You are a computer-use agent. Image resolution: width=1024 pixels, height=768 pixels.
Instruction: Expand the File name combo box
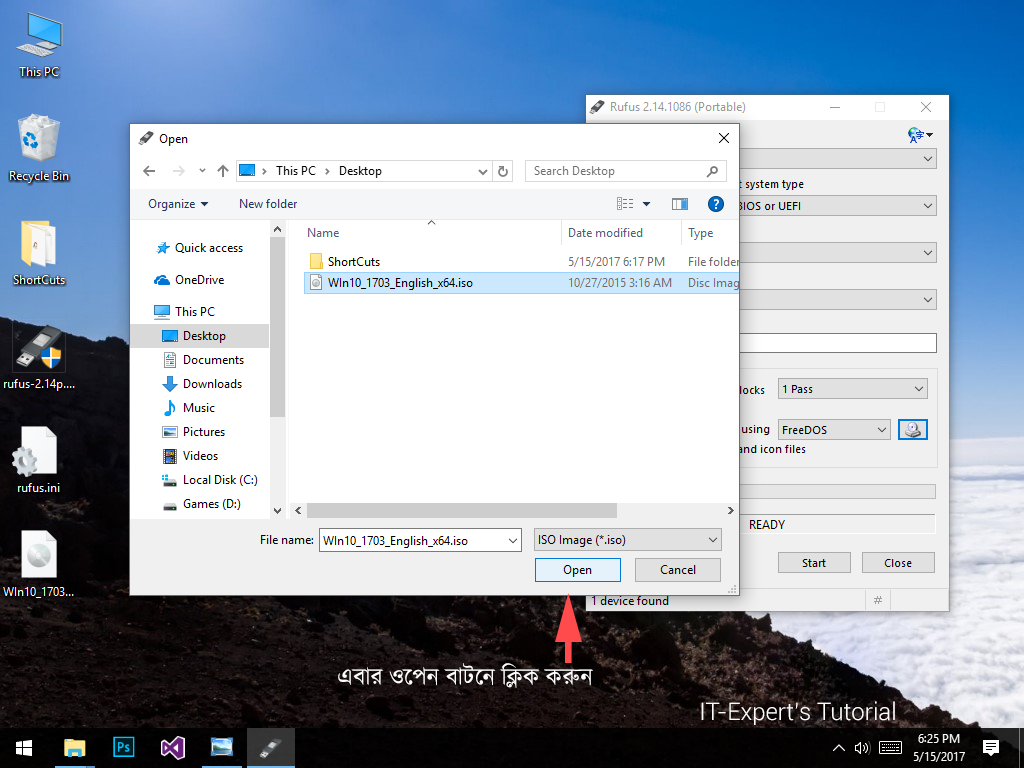click(x=513, y=541)
